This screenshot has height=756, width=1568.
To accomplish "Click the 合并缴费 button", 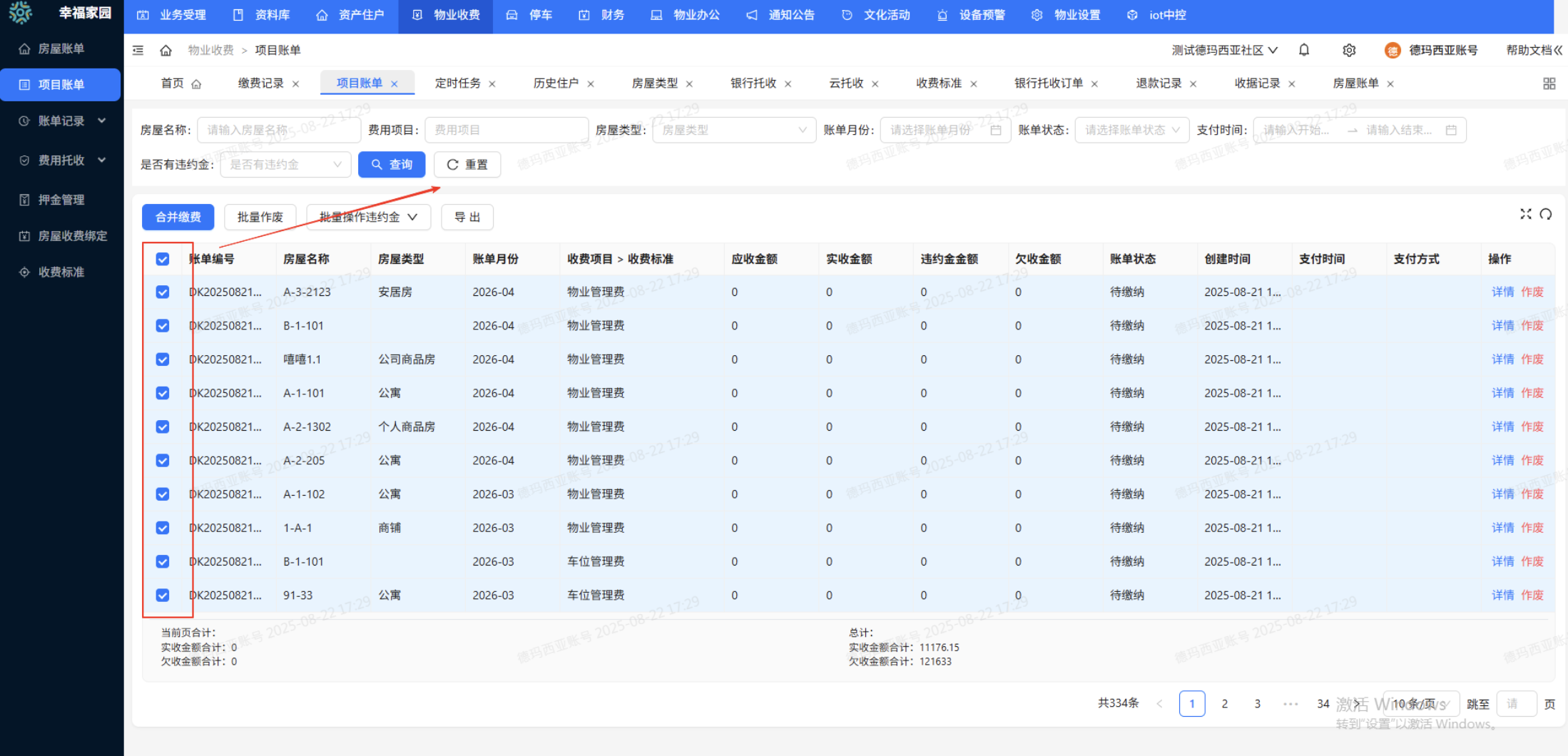I will [178, 217].
